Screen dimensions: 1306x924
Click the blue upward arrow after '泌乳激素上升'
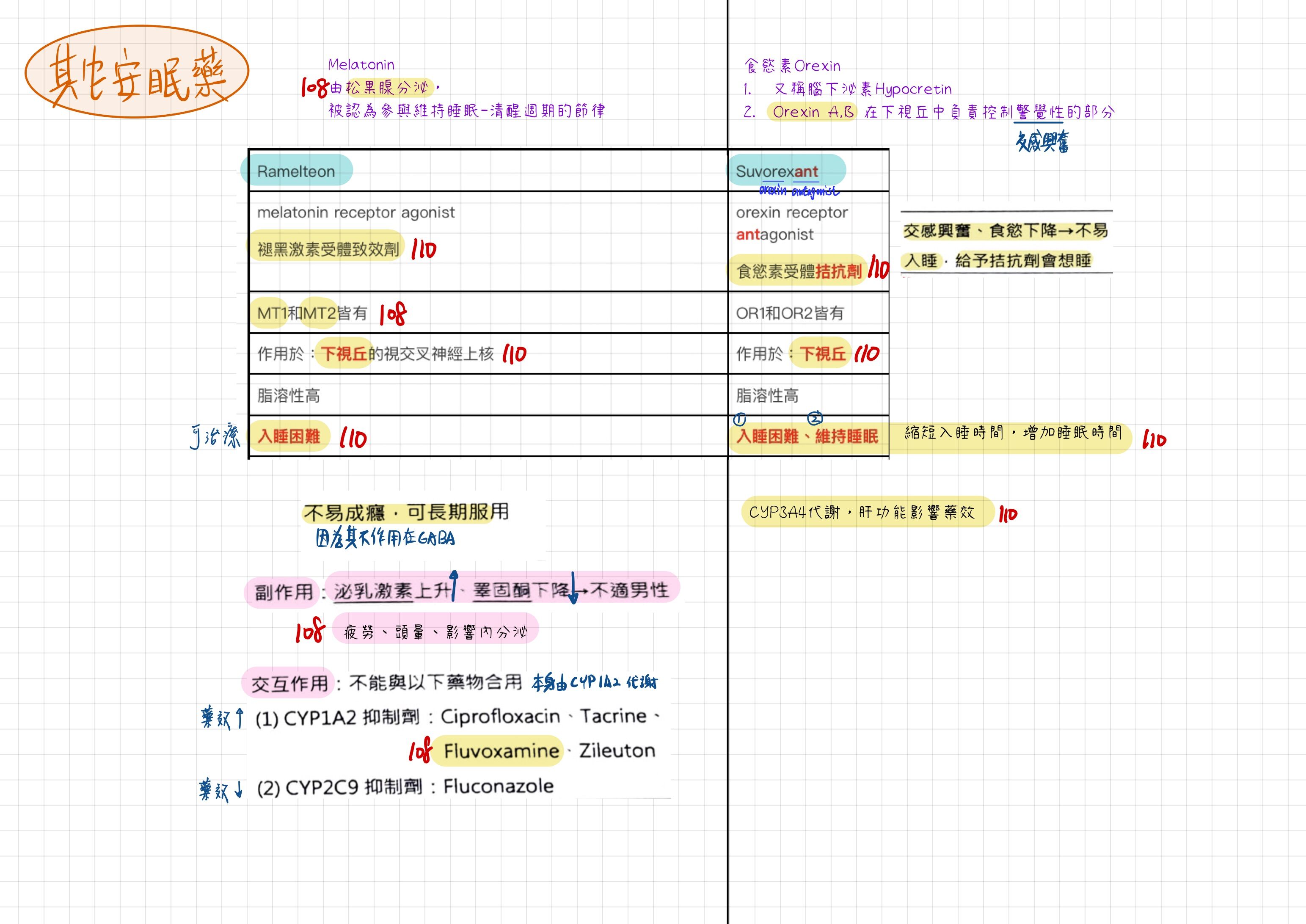click(454, 585)
